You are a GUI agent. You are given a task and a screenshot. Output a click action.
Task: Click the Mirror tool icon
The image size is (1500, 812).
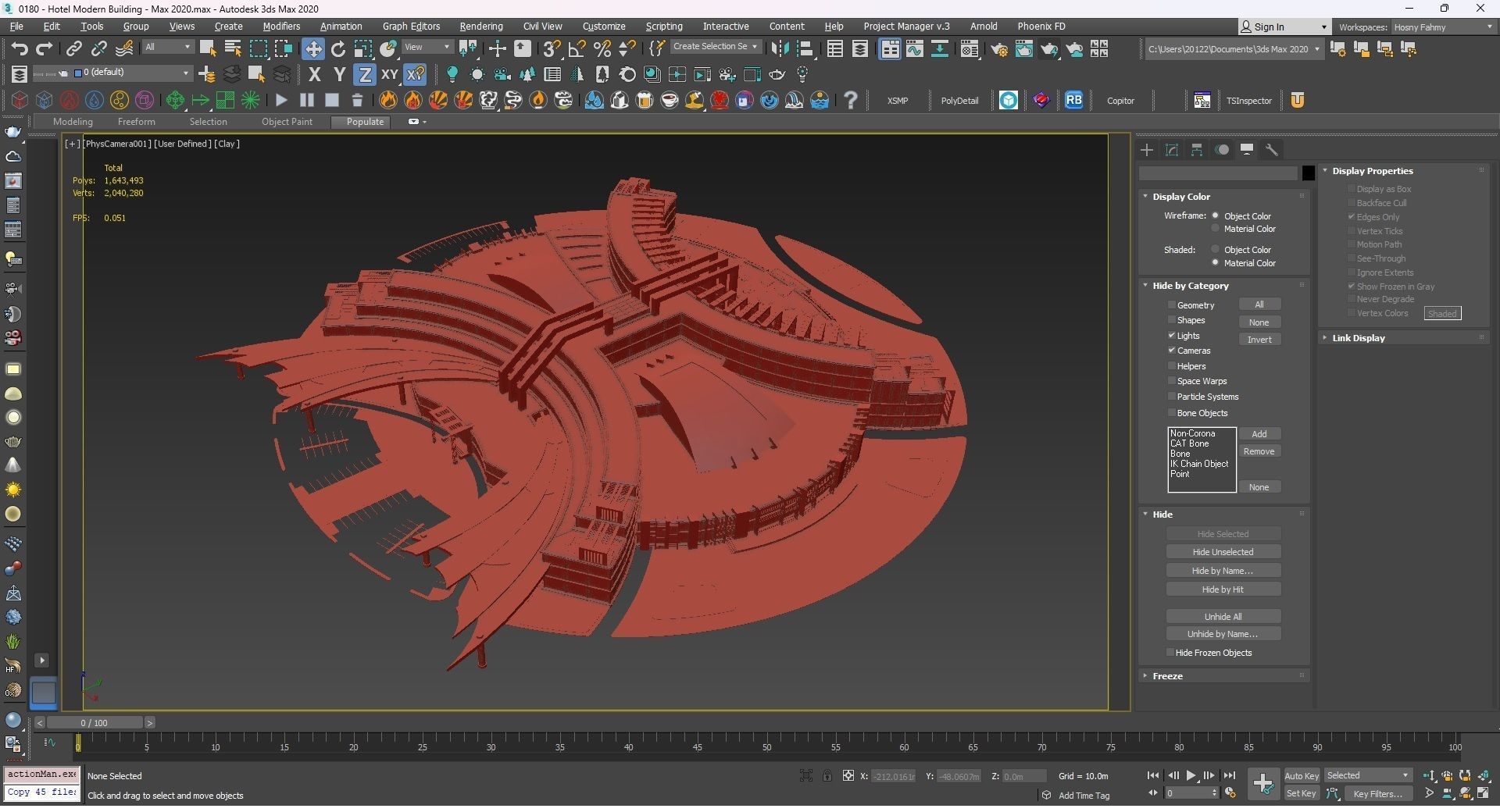coord(780,49)
